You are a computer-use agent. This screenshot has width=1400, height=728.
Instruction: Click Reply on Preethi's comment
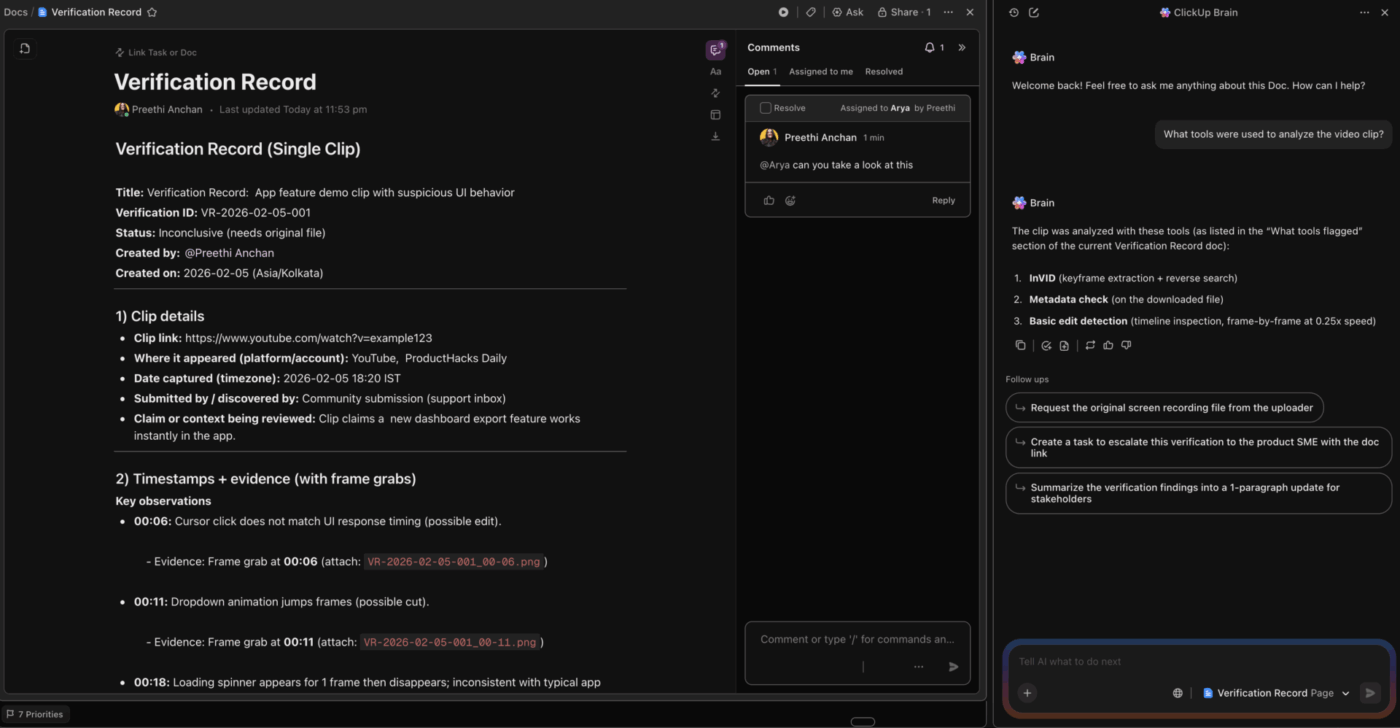pyautogui.click(x=943, y=200)
